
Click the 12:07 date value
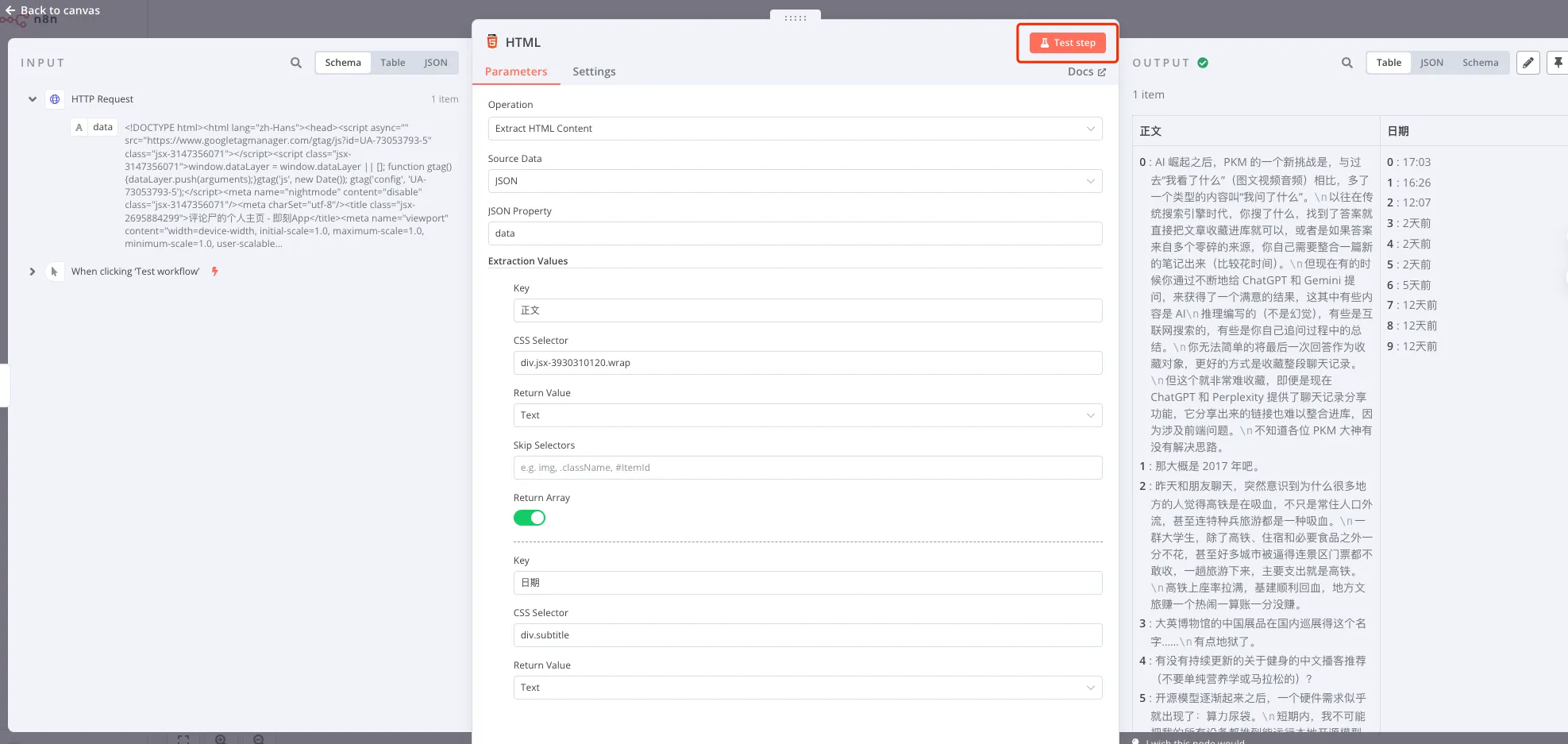coord(1416,203)
